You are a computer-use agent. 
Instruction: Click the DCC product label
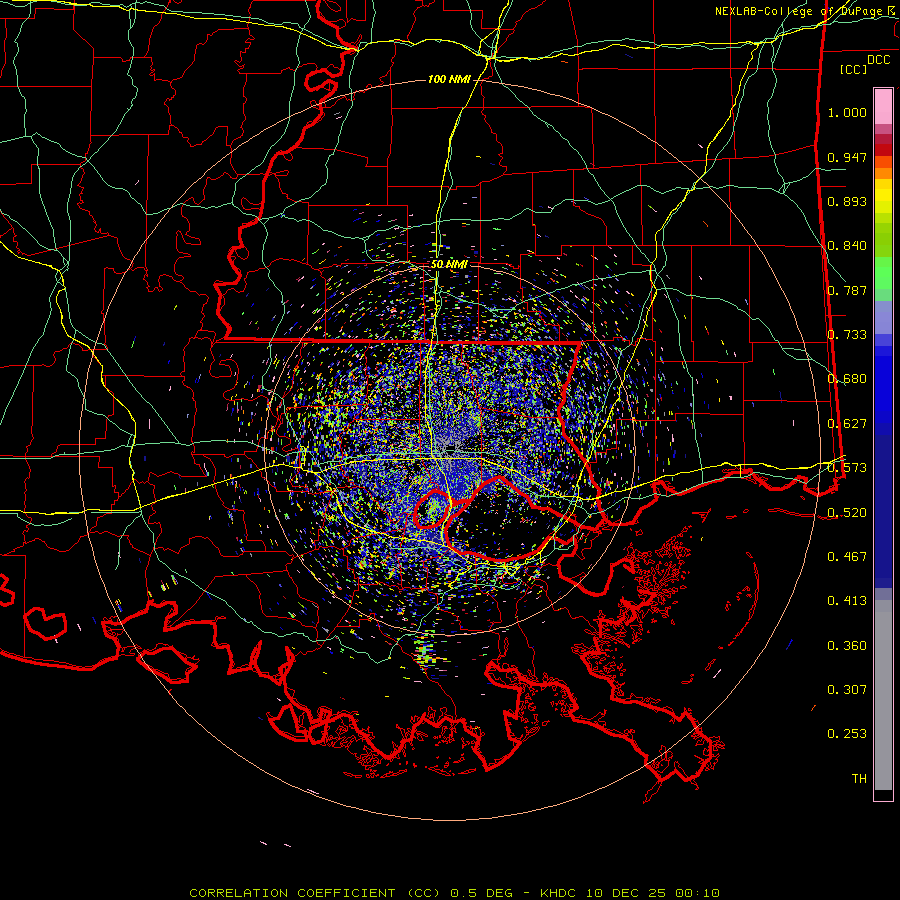tap(878, 60)
